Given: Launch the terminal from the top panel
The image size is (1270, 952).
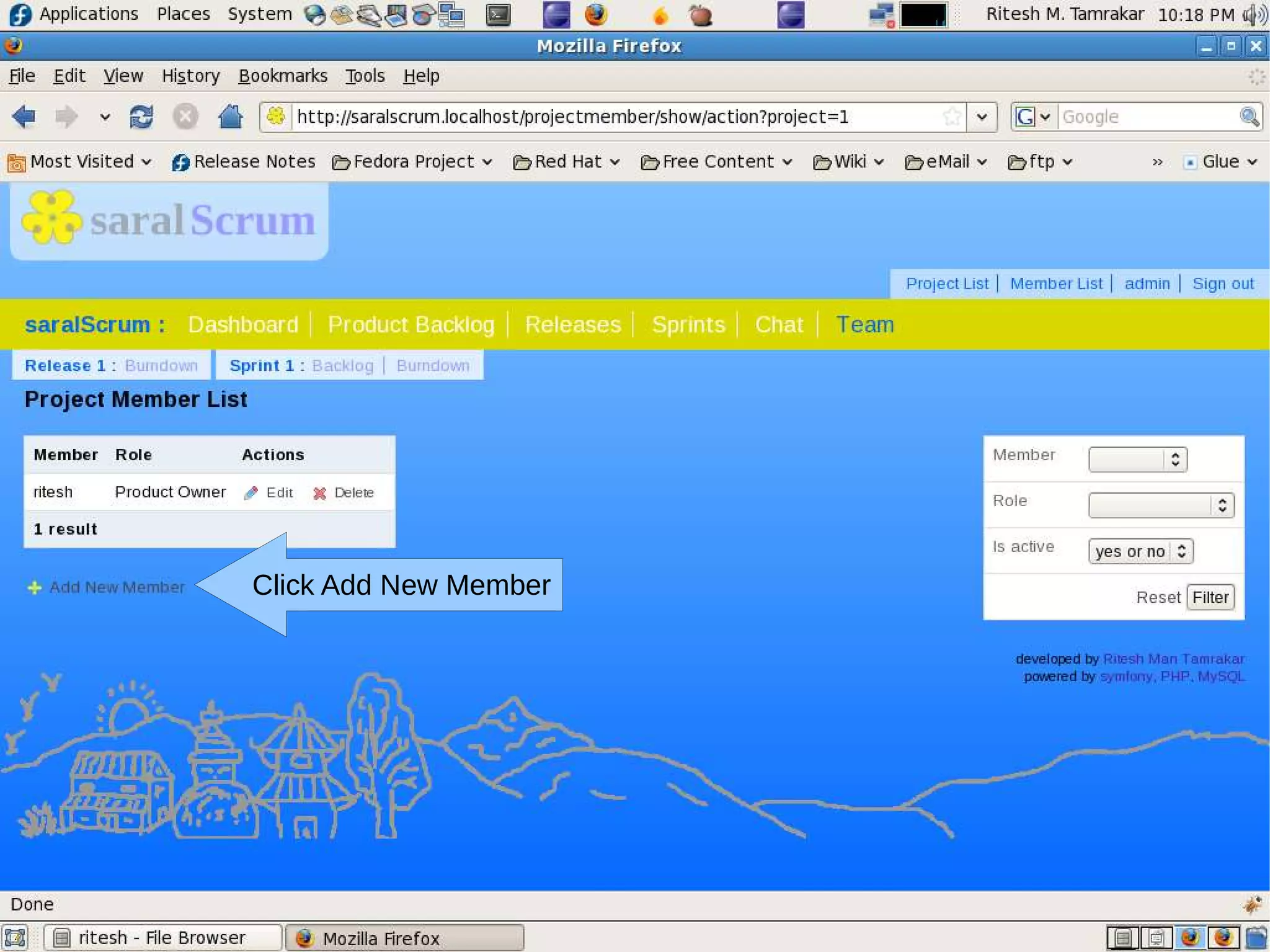Looking at the screenshot, I should click(x=498, y=15).
